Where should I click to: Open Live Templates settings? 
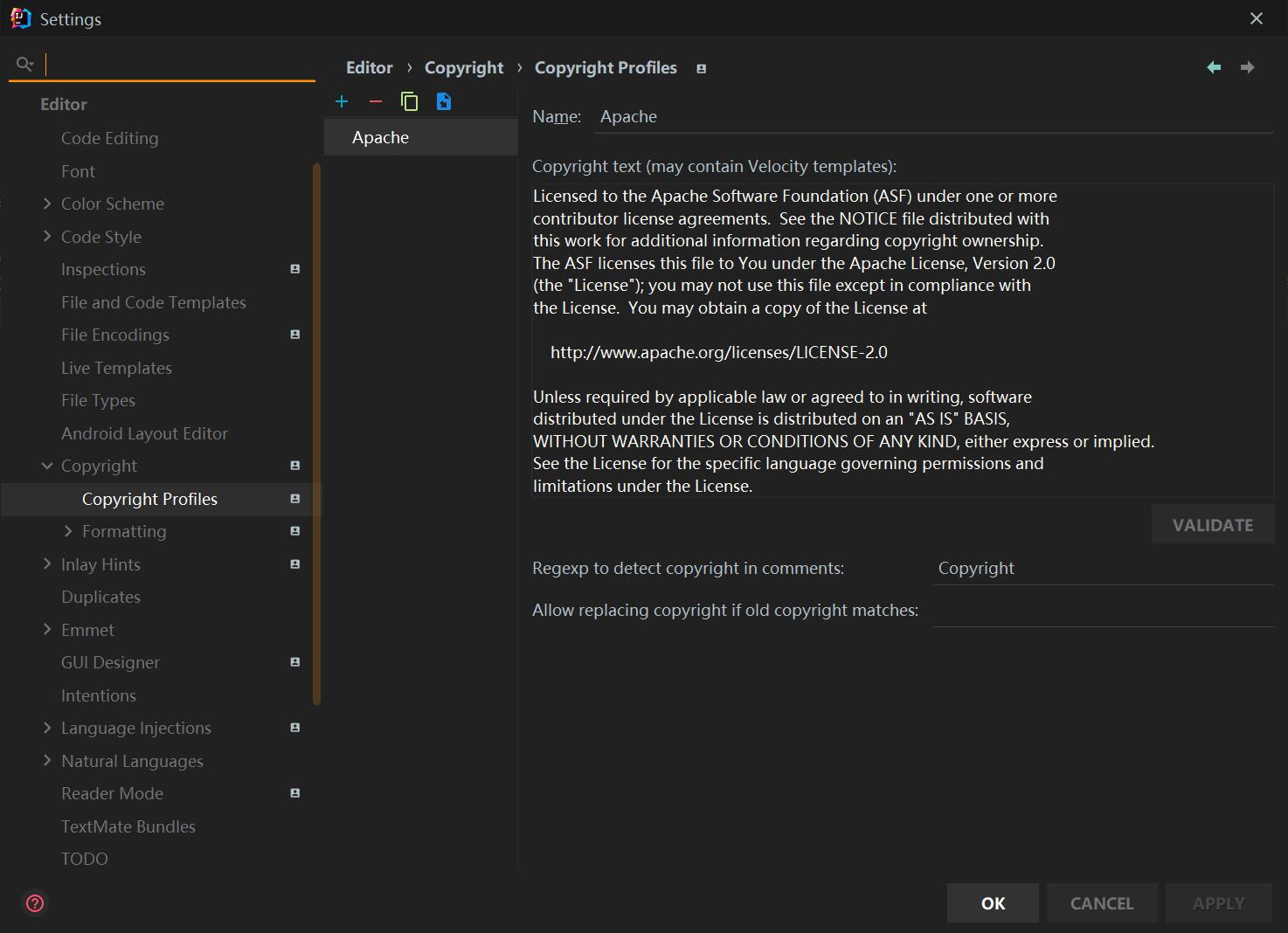click(116, 368)
